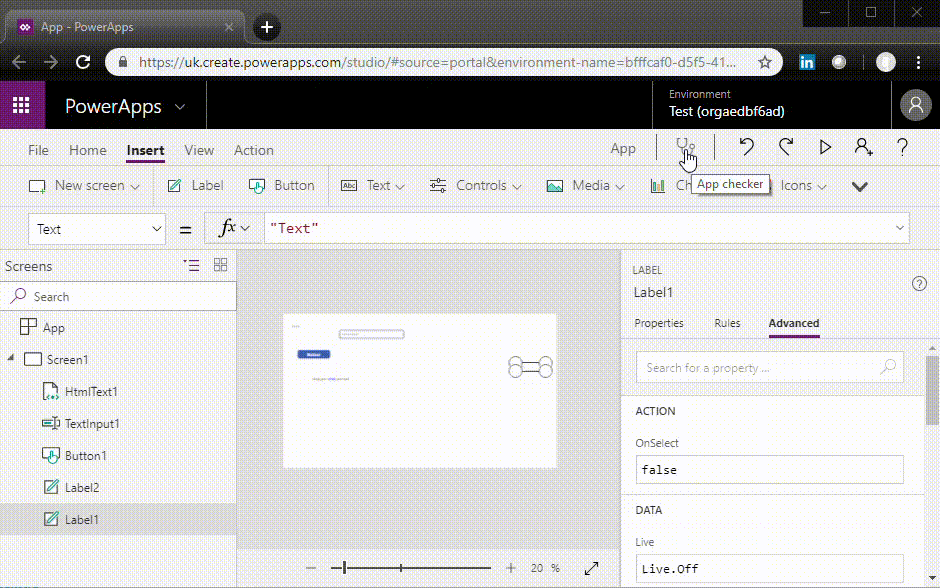Select the App item in tree
The width and height of the screenshot is (940, 588).
118,327
